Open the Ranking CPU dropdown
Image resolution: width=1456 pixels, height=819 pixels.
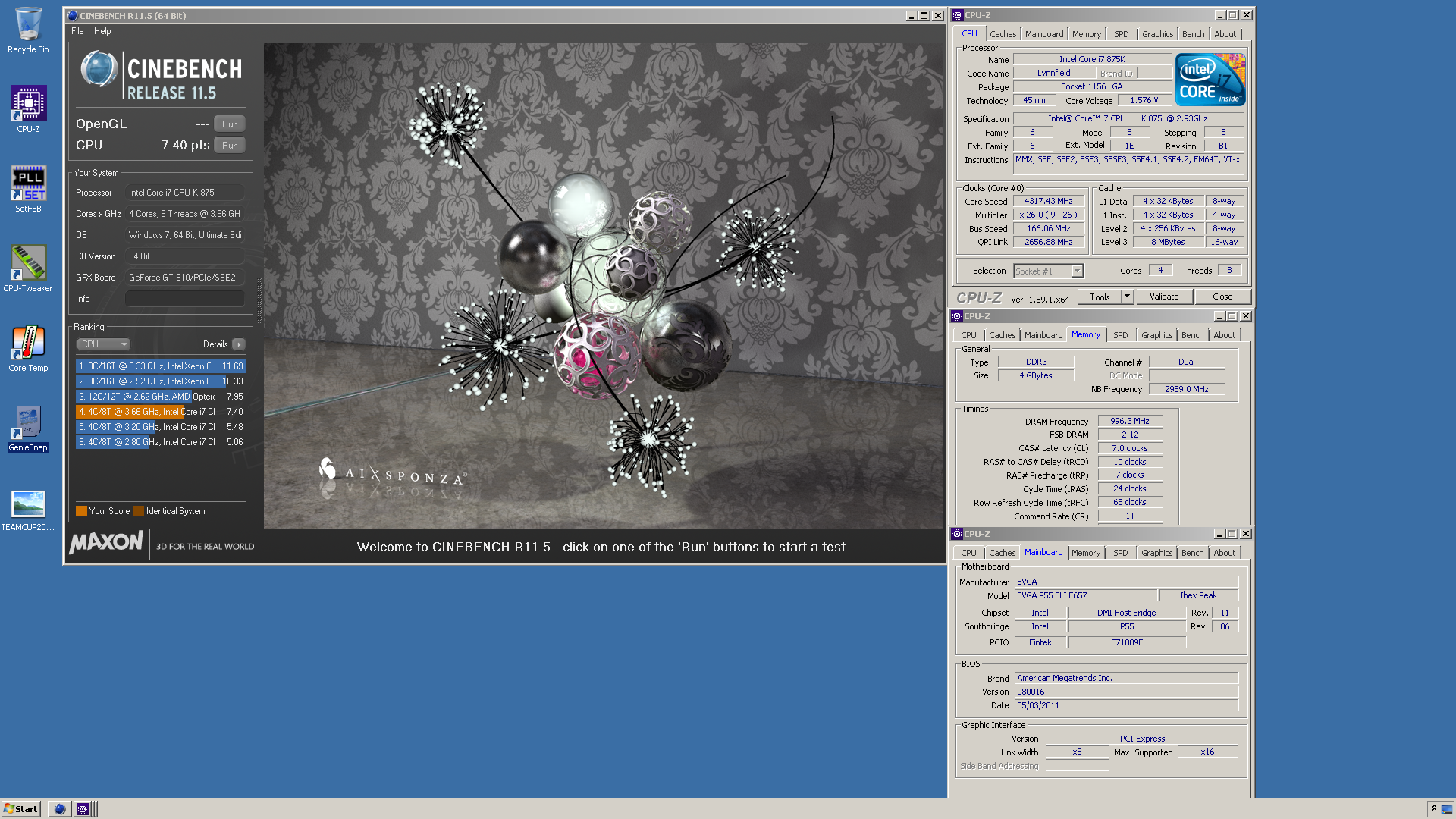point(103,344)
